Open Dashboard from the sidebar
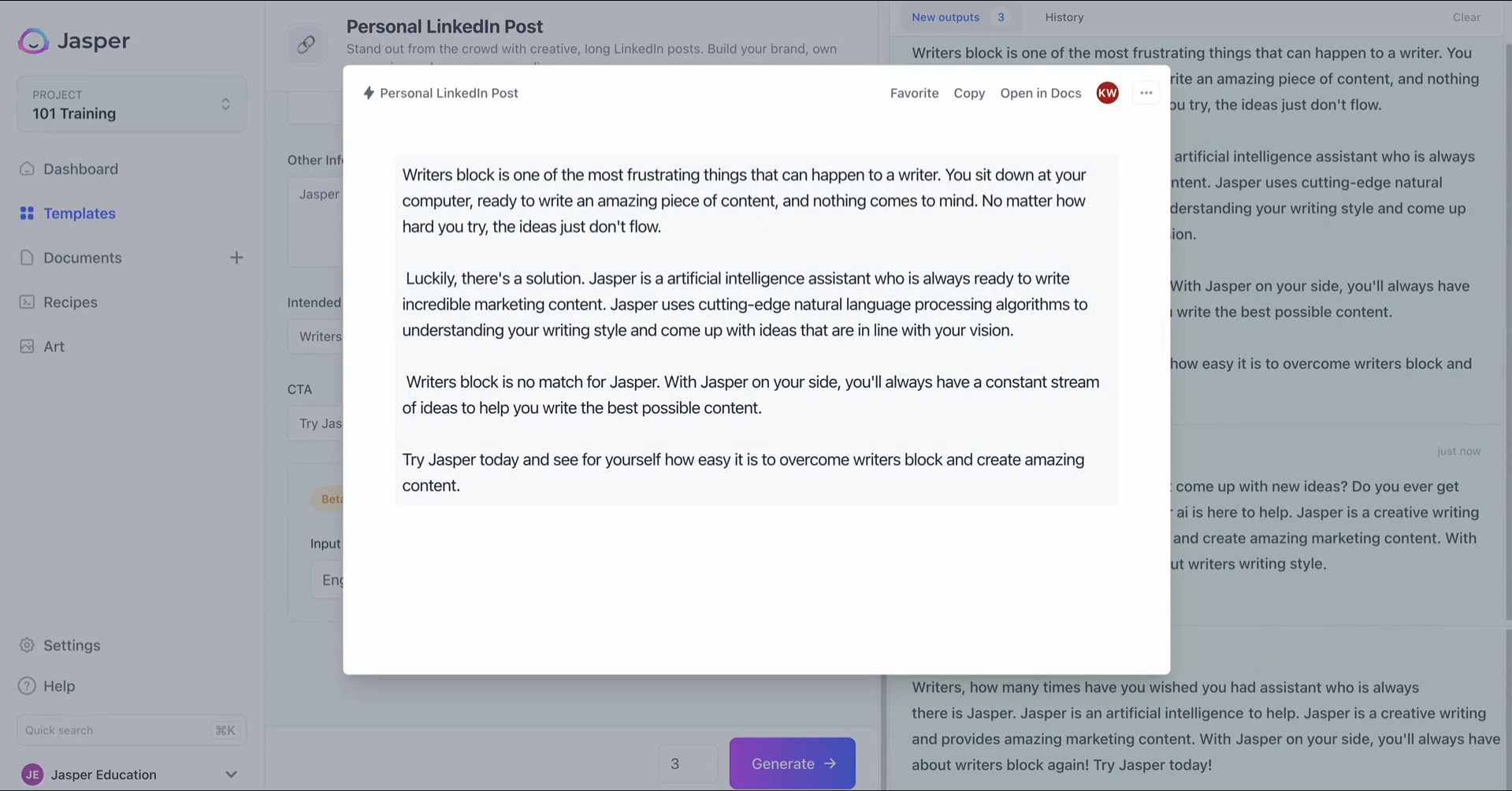 80,169
